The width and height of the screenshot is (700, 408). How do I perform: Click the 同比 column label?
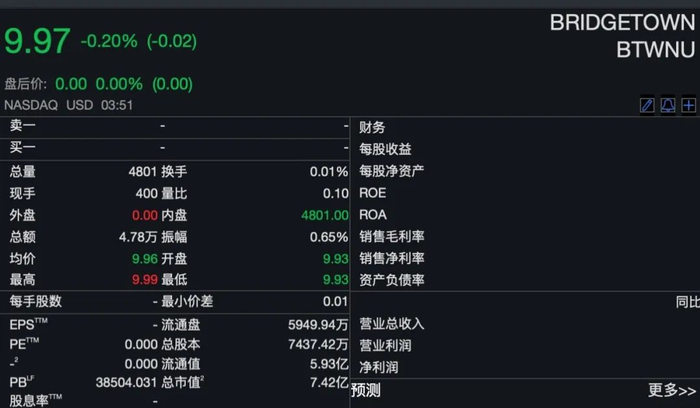click(687, 302)
